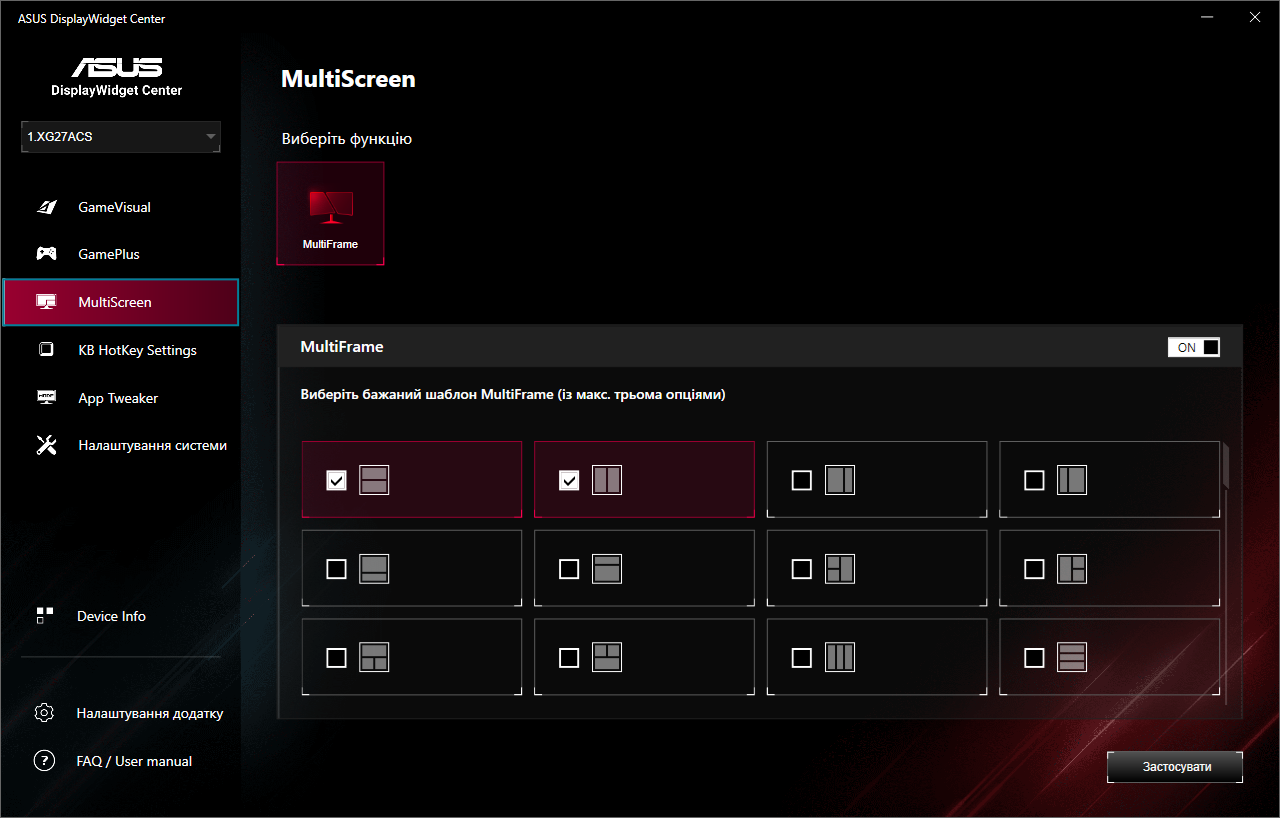
Task: Turn off the MultiFrame ON switch
Action: point(1194,347)
